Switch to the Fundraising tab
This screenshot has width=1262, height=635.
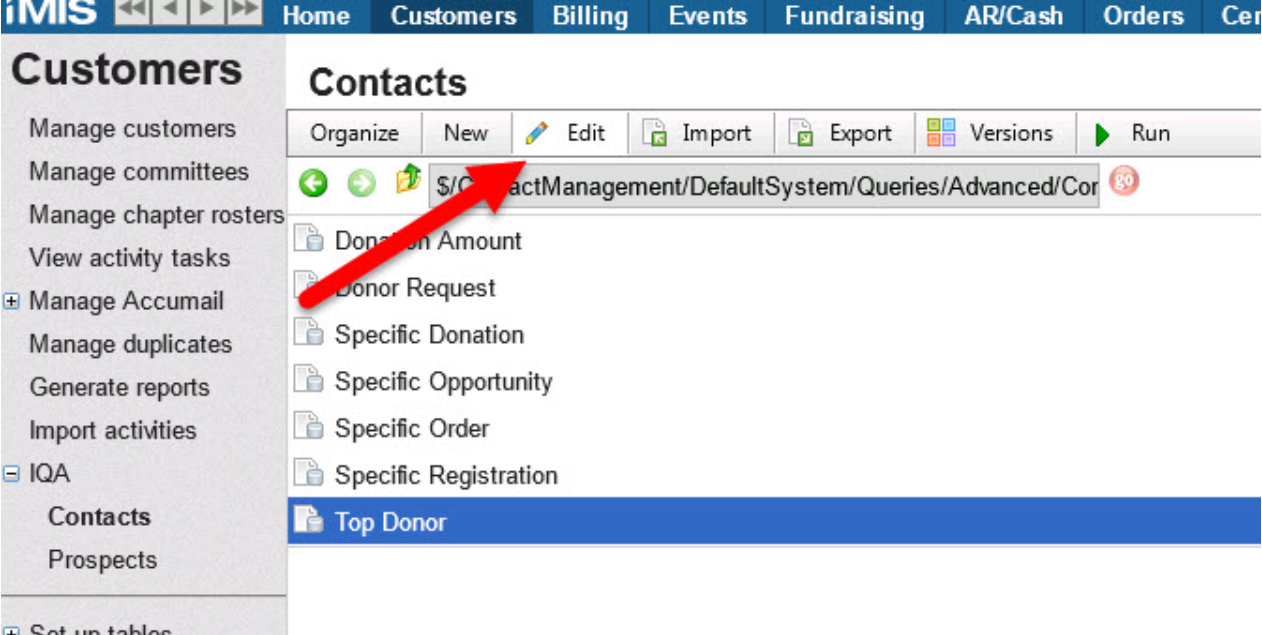click(854, 17)
